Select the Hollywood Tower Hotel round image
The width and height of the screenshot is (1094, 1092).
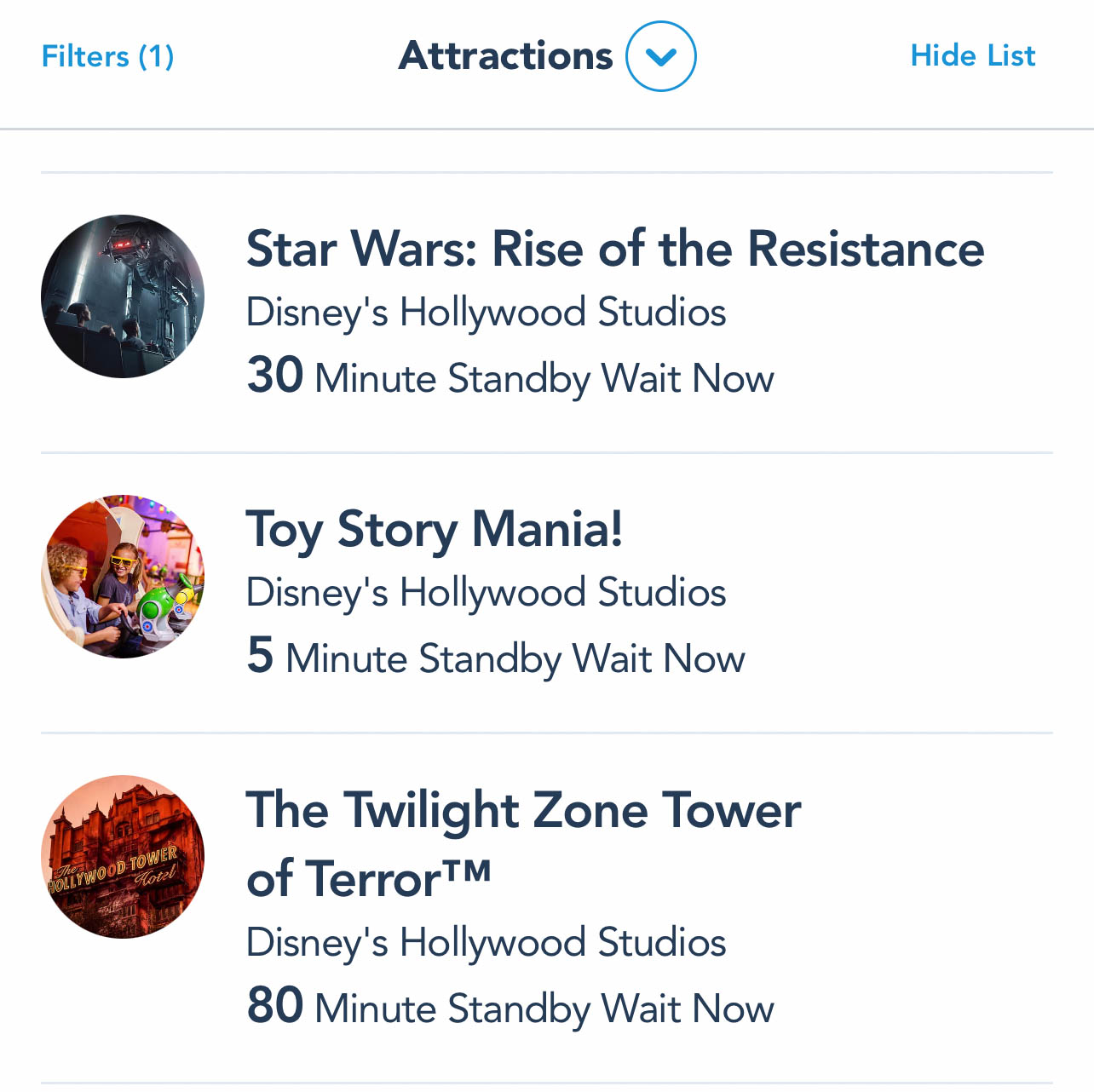point(123,857)
